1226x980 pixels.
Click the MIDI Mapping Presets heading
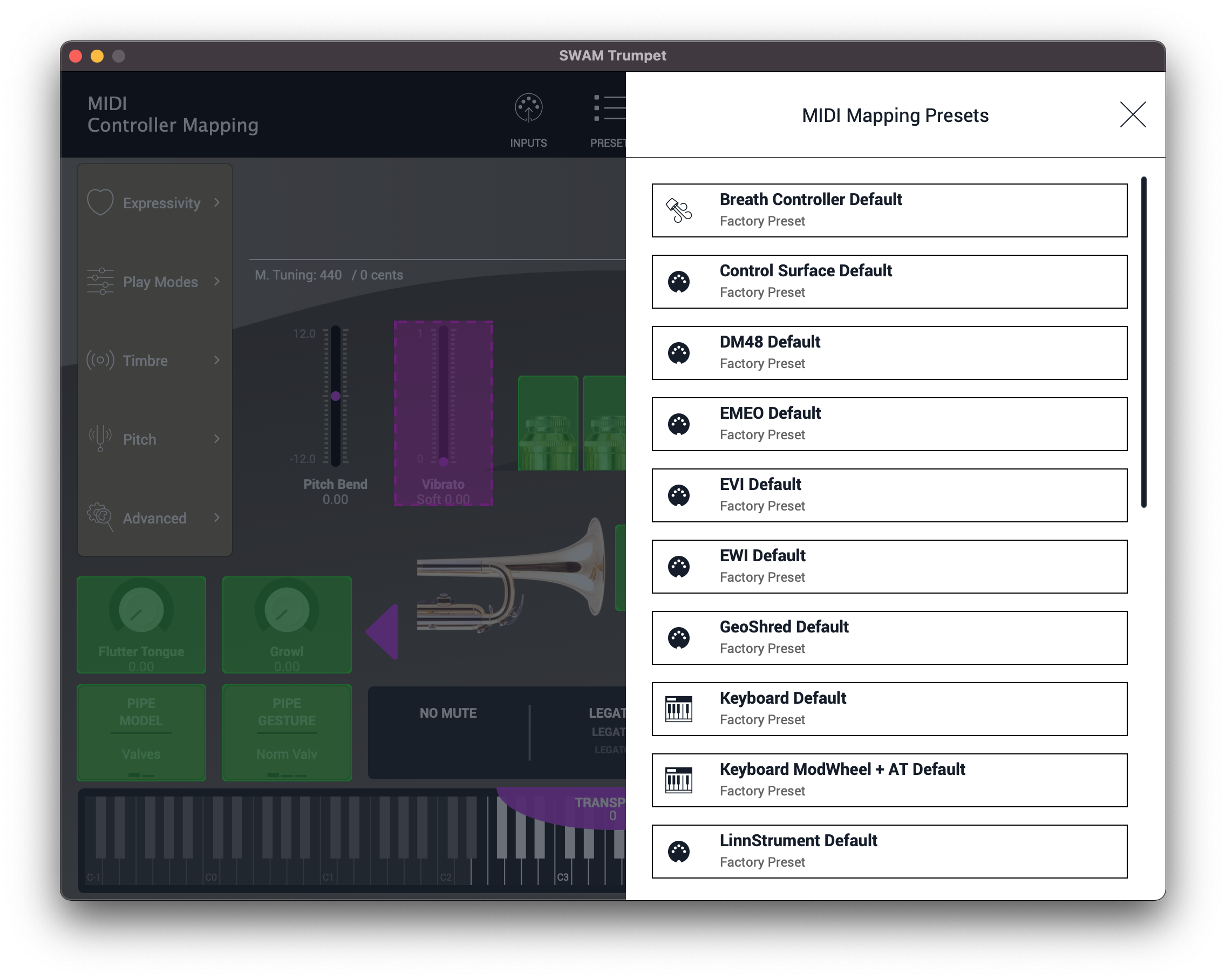pyautogui.click(x=895, y=115)
